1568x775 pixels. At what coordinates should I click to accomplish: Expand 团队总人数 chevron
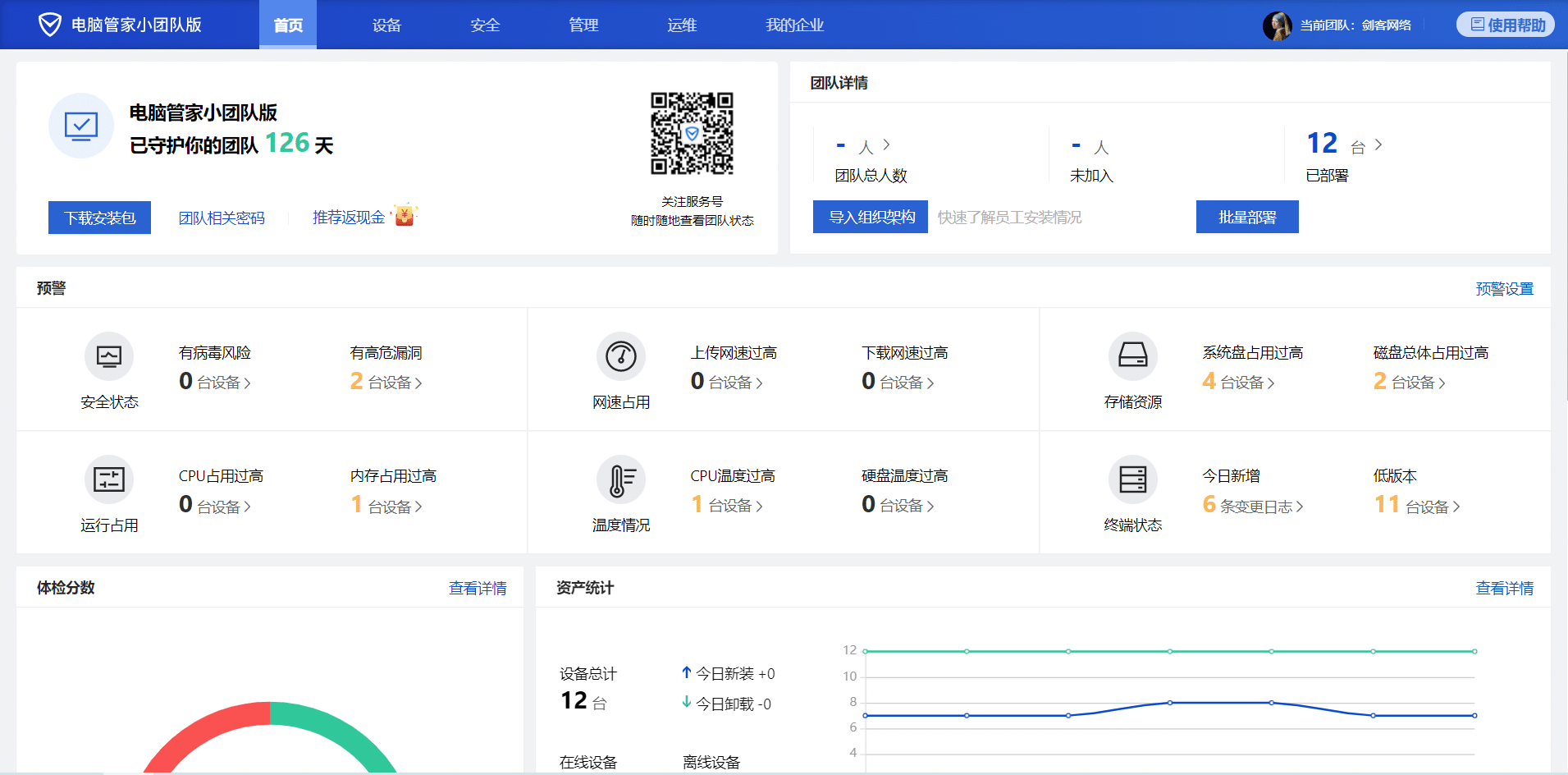pyautogui.click(x=886, y=145)
